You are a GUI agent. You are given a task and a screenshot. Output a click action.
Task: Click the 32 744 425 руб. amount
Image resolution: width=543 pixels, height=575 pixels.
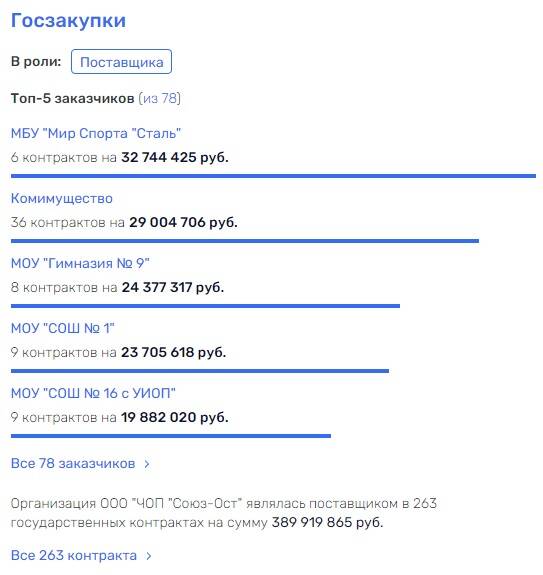click(x=175, y=158)
